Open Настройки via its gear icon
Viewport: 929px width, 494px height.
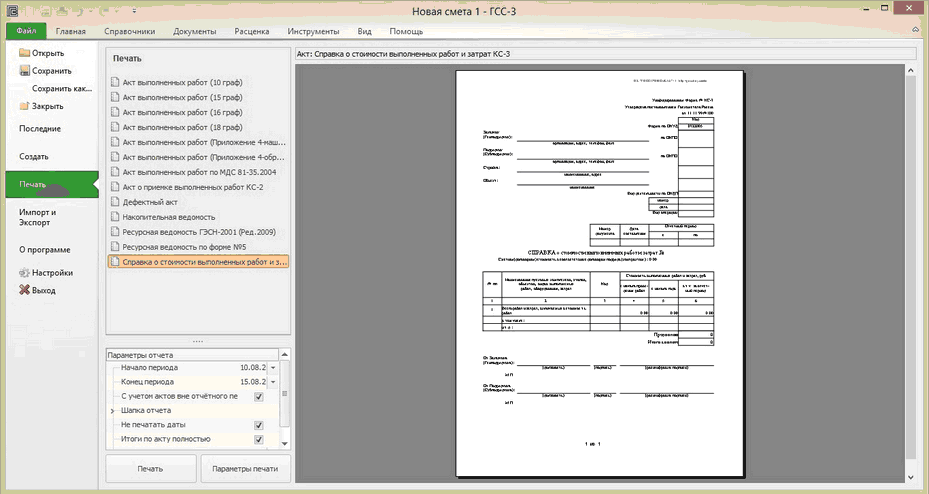pos(24,272)
